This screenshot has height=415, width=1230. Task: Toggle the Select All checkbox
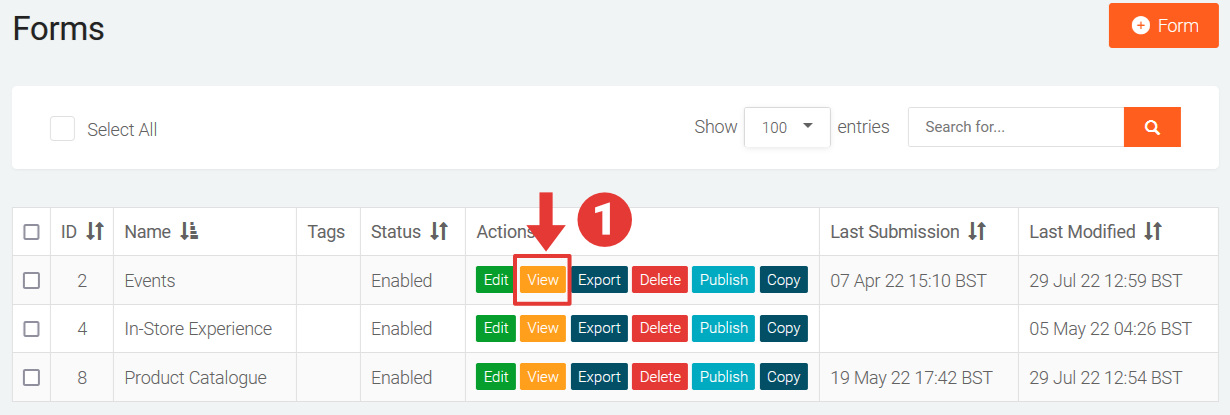pos(63,129)
